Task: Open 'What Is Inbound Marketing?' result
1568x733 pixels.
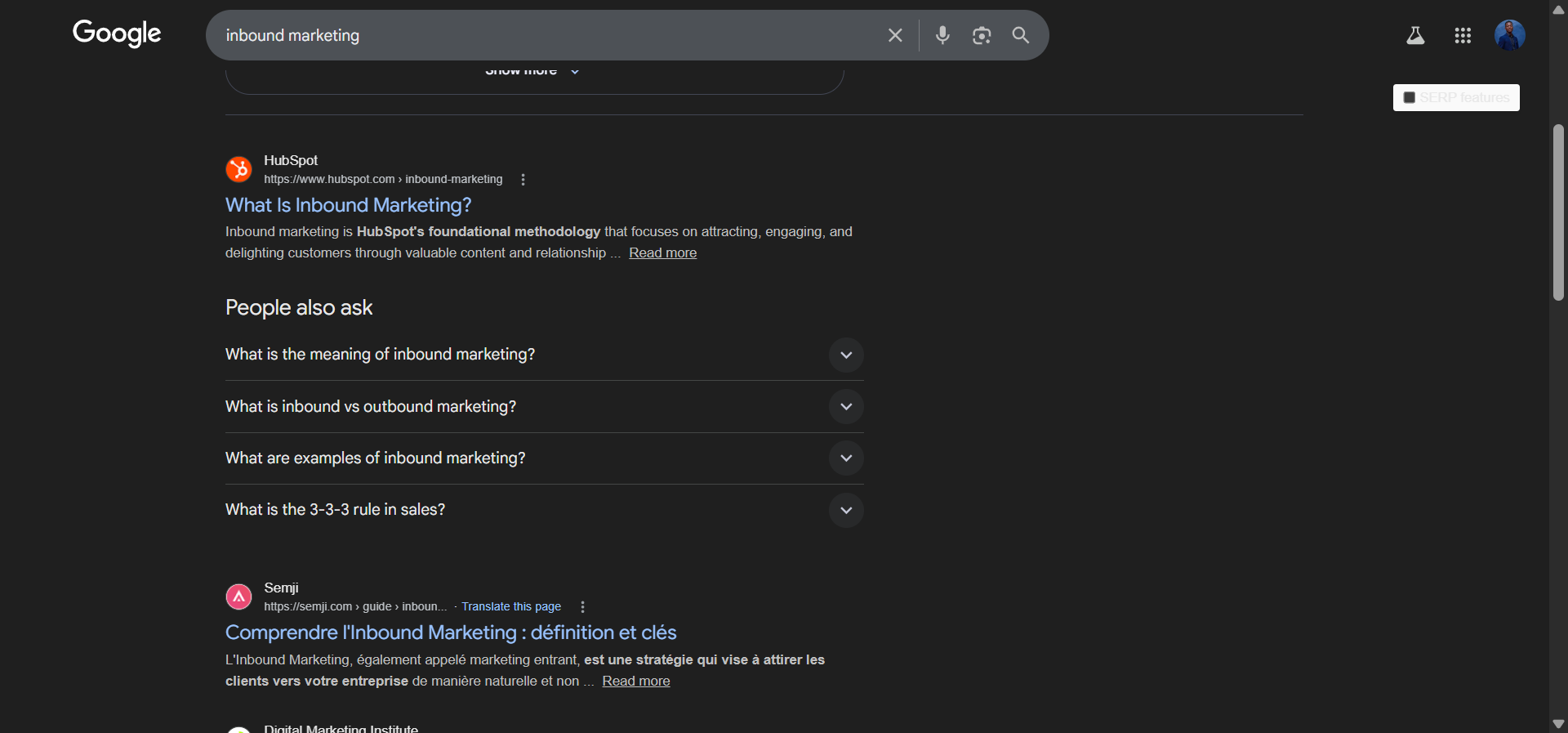Action: 348,205
